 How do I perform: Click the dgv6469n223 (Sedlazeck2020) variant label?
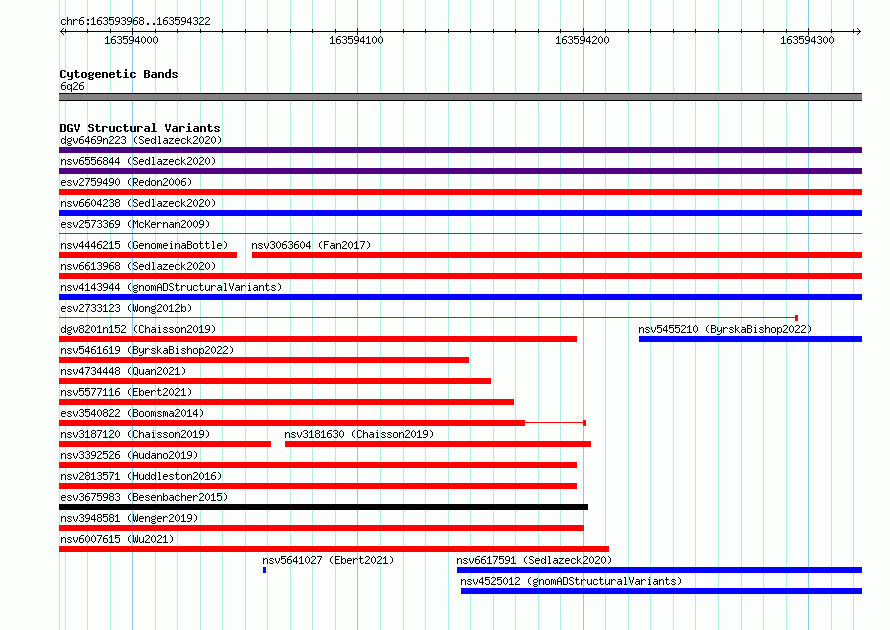[x=141, y=140]
